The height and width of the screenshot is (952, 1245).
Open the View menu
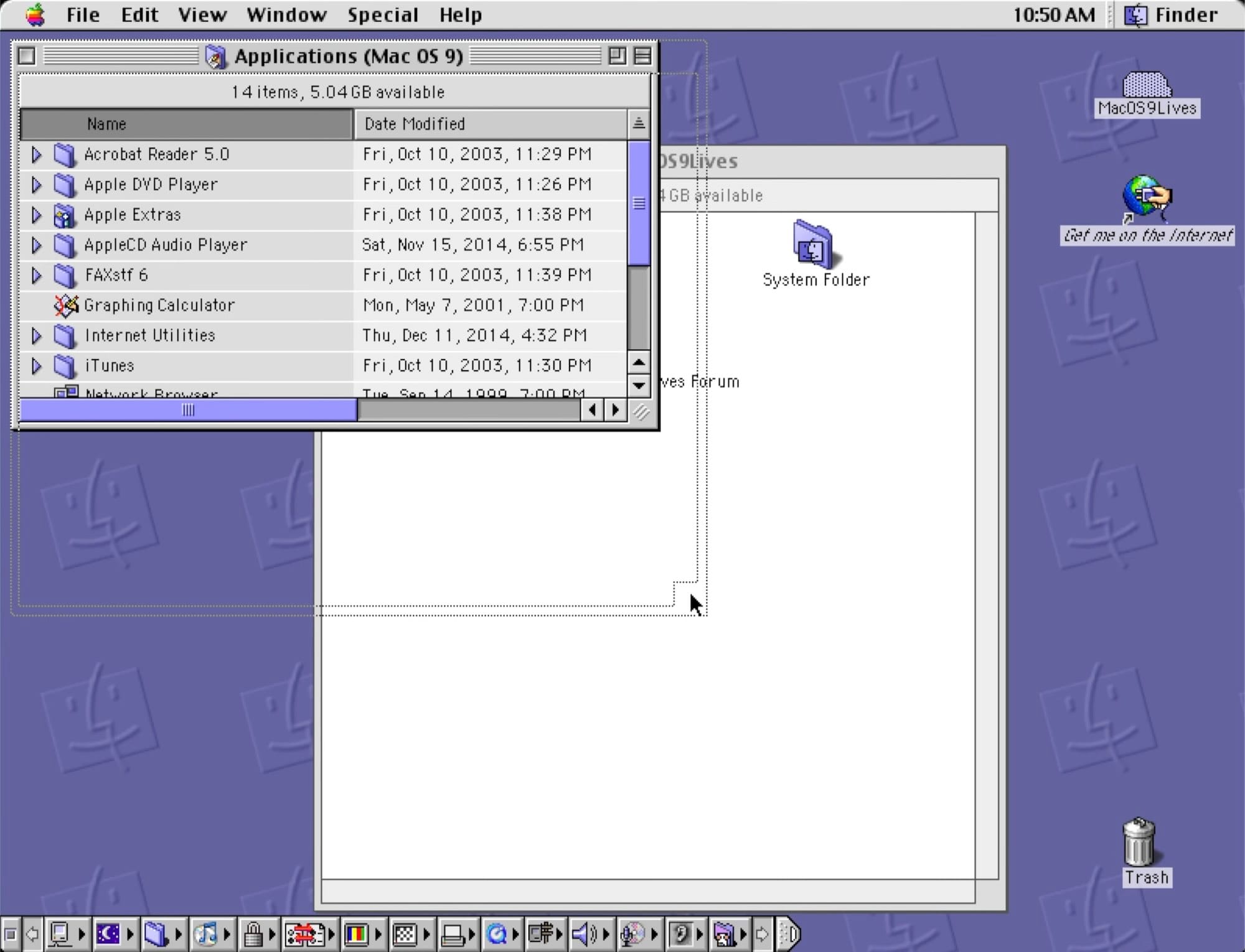coord(202,14)
